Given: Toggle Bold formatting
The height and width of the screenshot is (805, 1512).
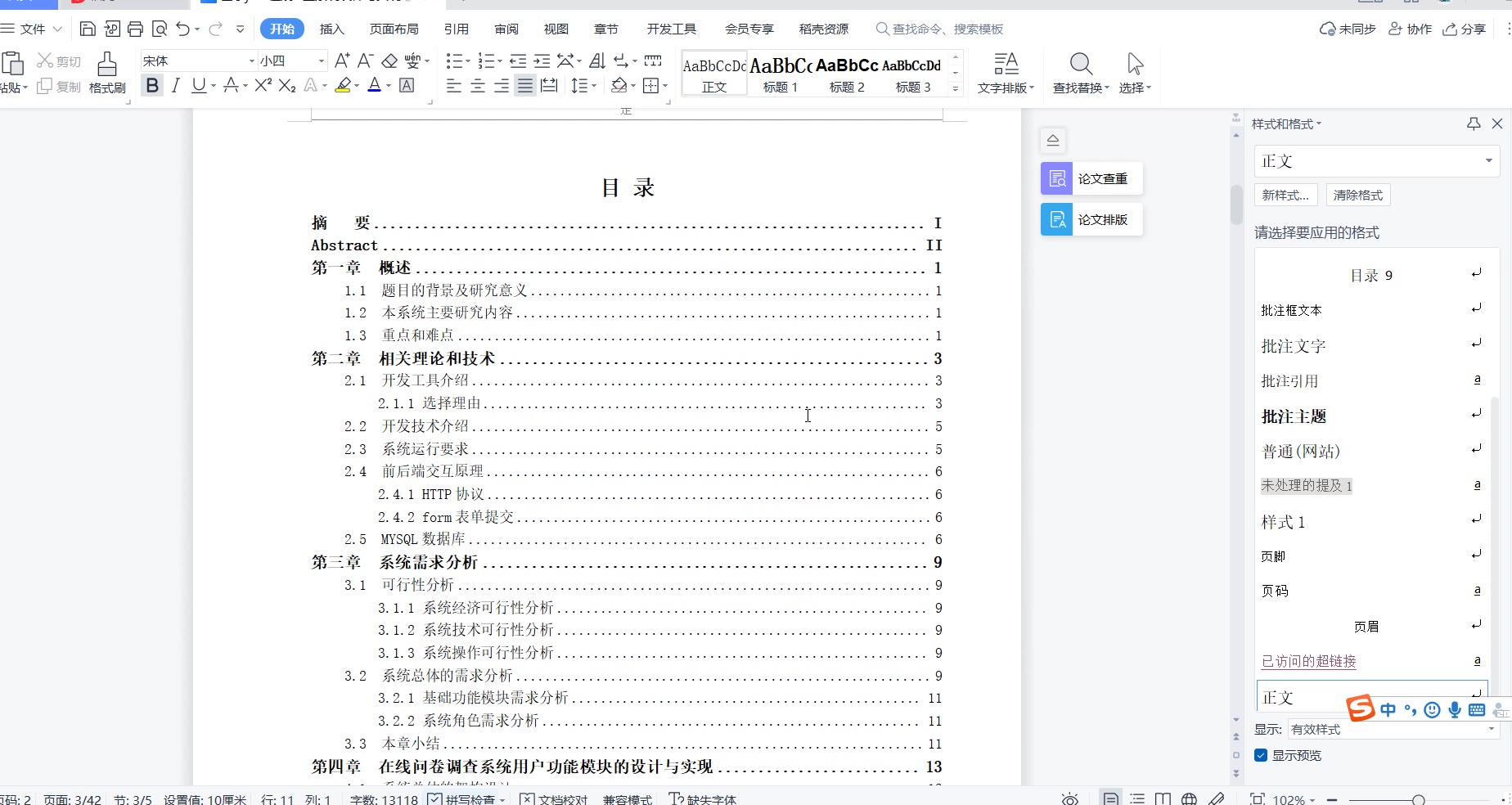Looking at the screenshot, I should click(152, 85).
